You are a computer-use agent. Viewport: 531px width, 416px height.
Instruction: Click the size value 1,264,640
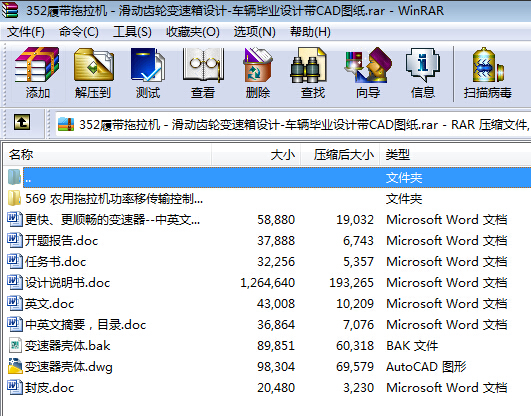[x=268, y=283]
